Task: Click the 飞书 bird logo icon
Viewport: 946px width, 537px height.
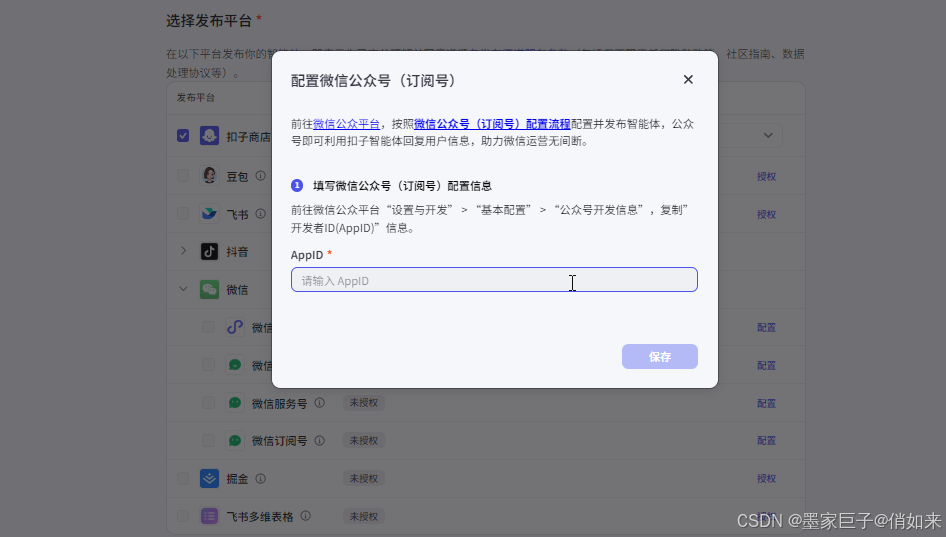Action: coord(209,214)
